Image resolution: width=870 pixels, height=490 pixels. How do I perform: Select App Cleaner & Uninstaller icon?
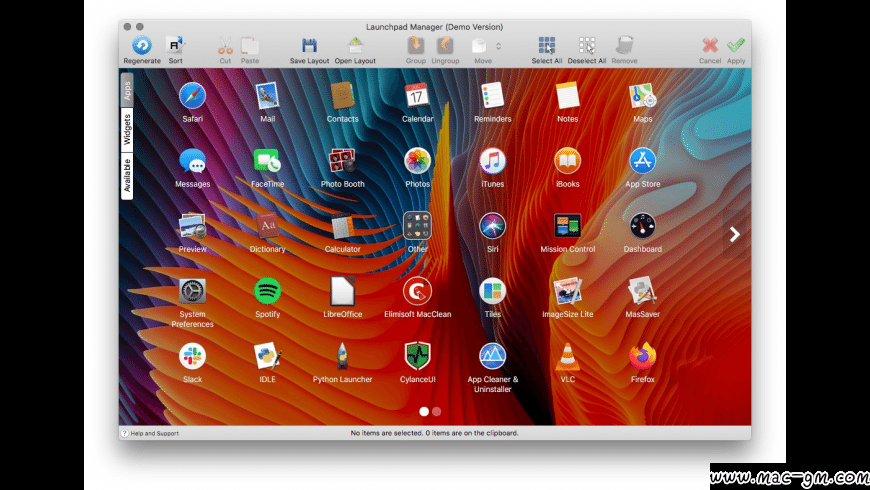(x=492, y=356)
